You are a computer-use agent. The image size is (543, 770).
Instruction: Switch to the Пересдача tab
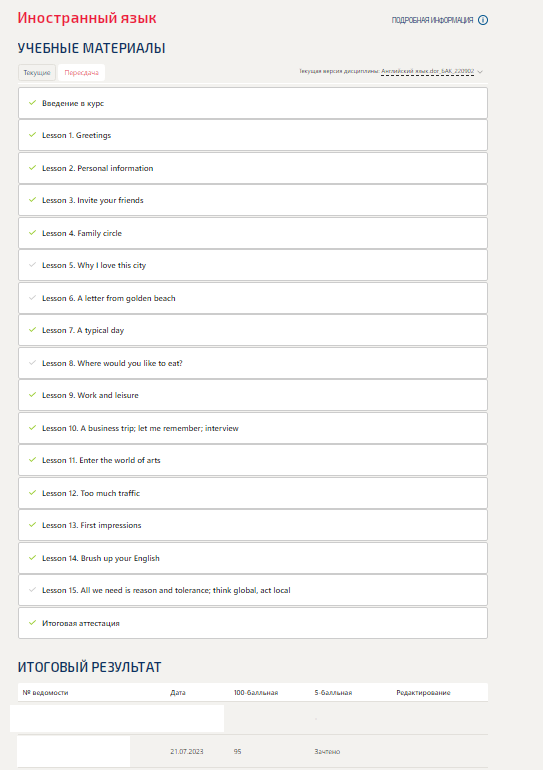point(81,73)
